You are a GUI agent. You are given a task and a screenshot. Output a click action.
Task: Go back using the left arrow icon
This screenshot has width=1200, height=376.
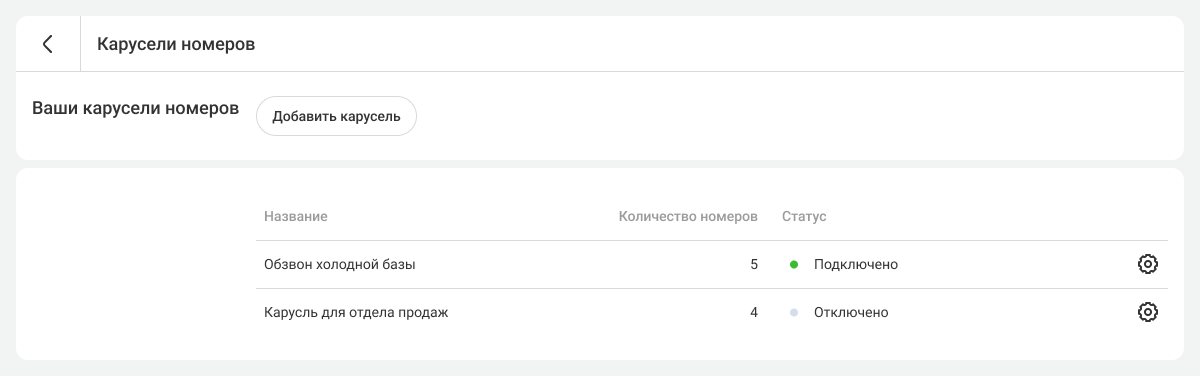point(47,44)
